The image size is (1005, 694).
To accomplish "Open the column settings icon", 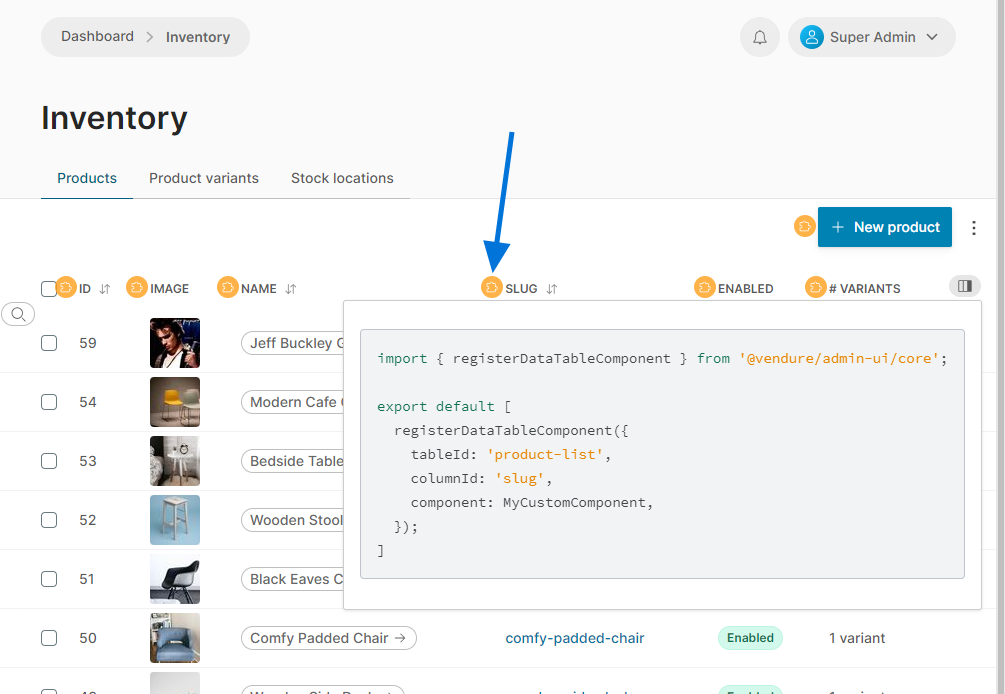I will click(x=964, y=286).
